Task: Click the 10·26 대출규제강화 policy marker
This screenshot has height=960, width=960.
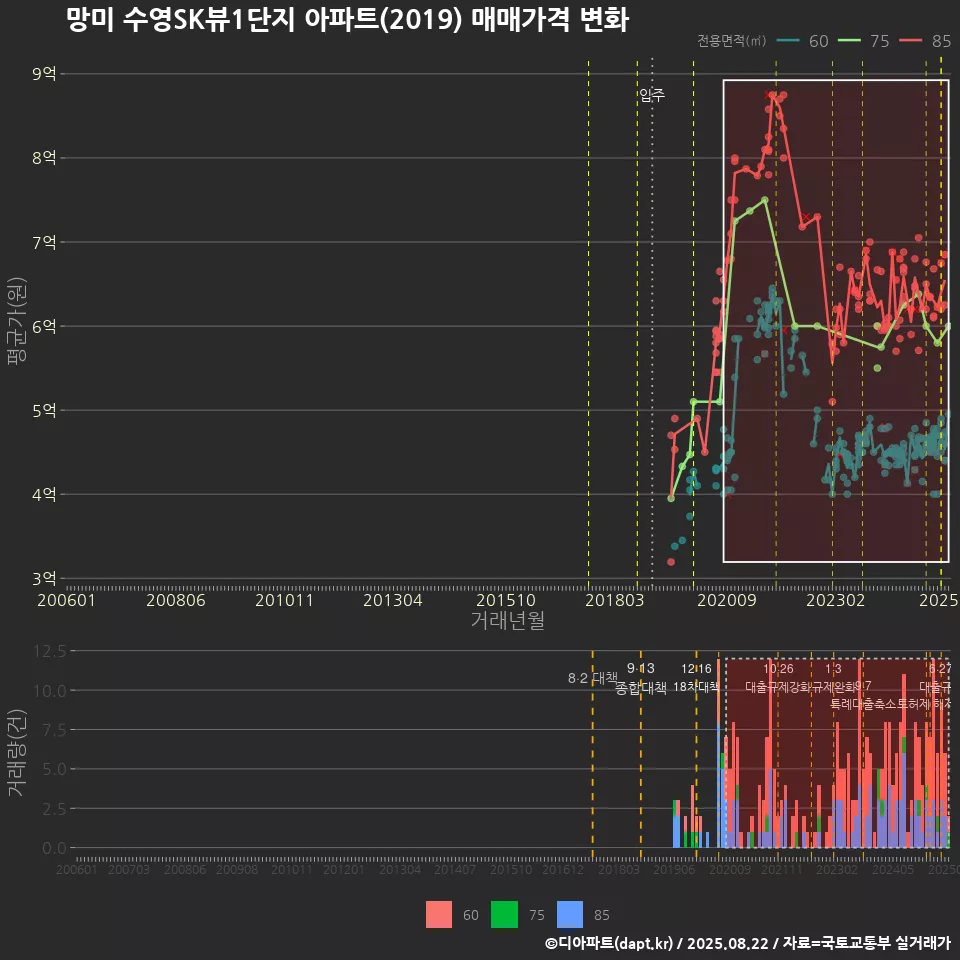Action: point(778,678)
